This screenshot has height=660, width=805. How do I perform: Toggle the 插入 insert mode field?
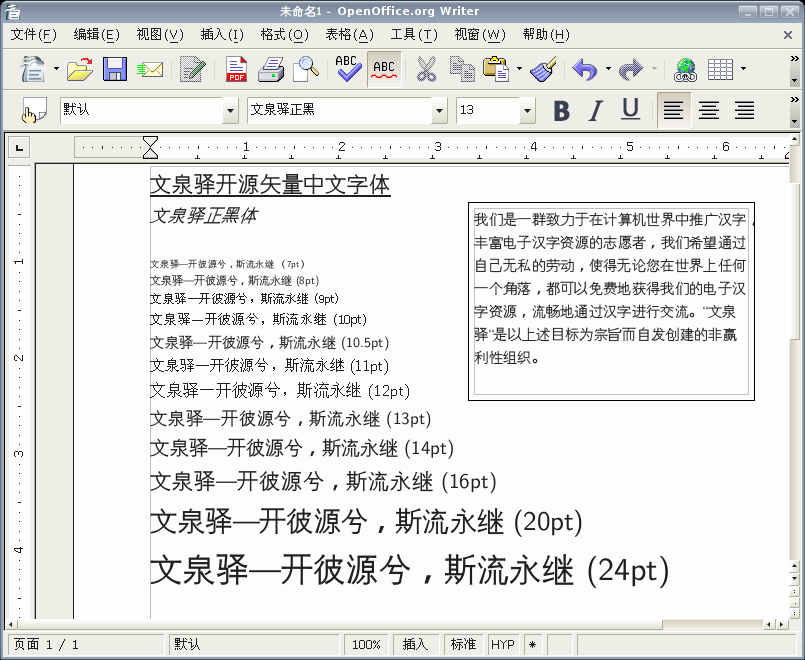point(415,645)
